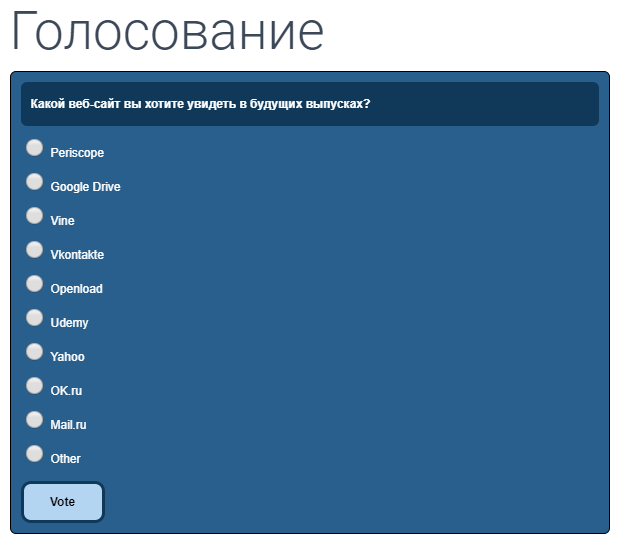Choose the Google Drive radio option
Viewport: 622px width, 545px height.
coord(35,182)
